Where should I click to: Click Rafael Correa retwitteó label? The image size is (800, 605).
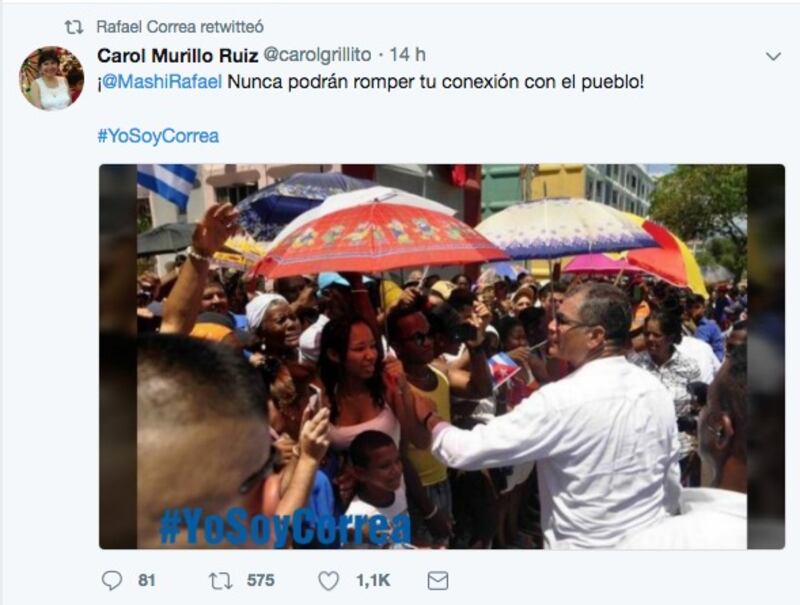click(x=180, y=27)
